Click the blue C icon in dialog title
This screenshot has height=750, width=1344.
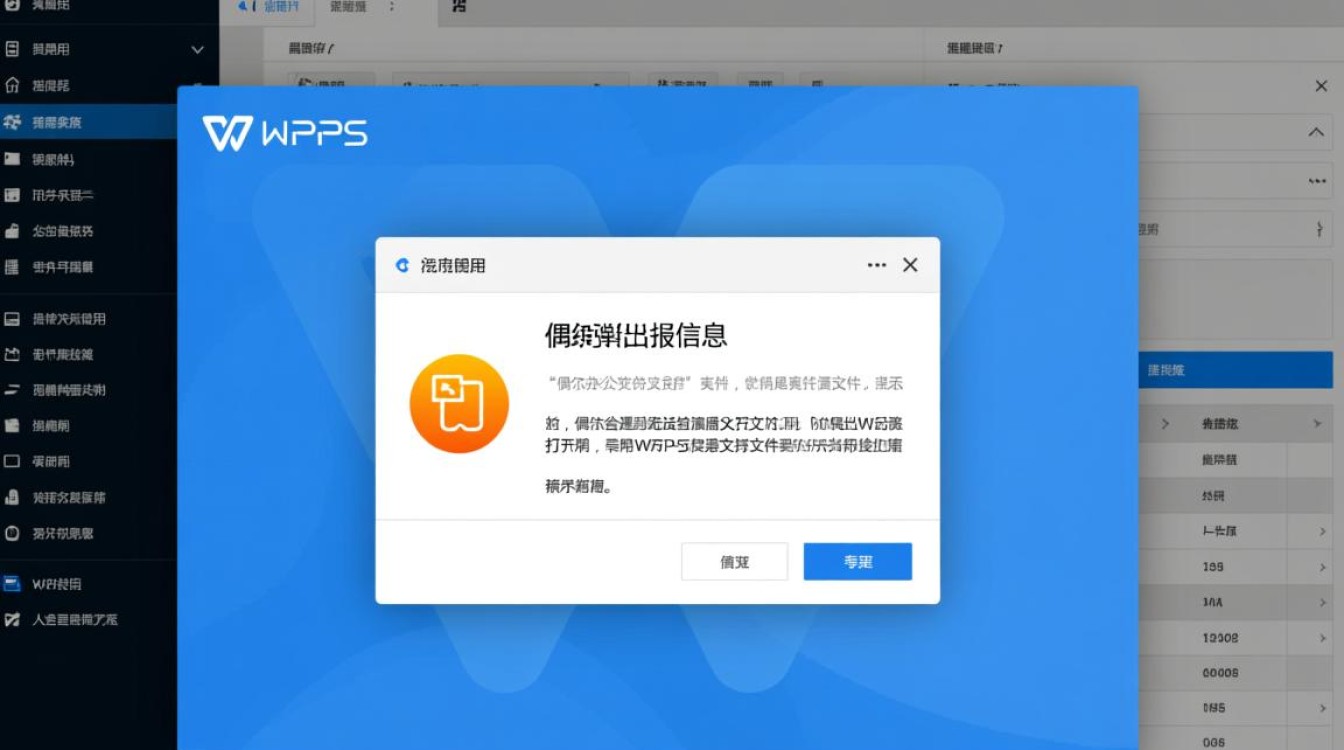[x=402, y=266]
